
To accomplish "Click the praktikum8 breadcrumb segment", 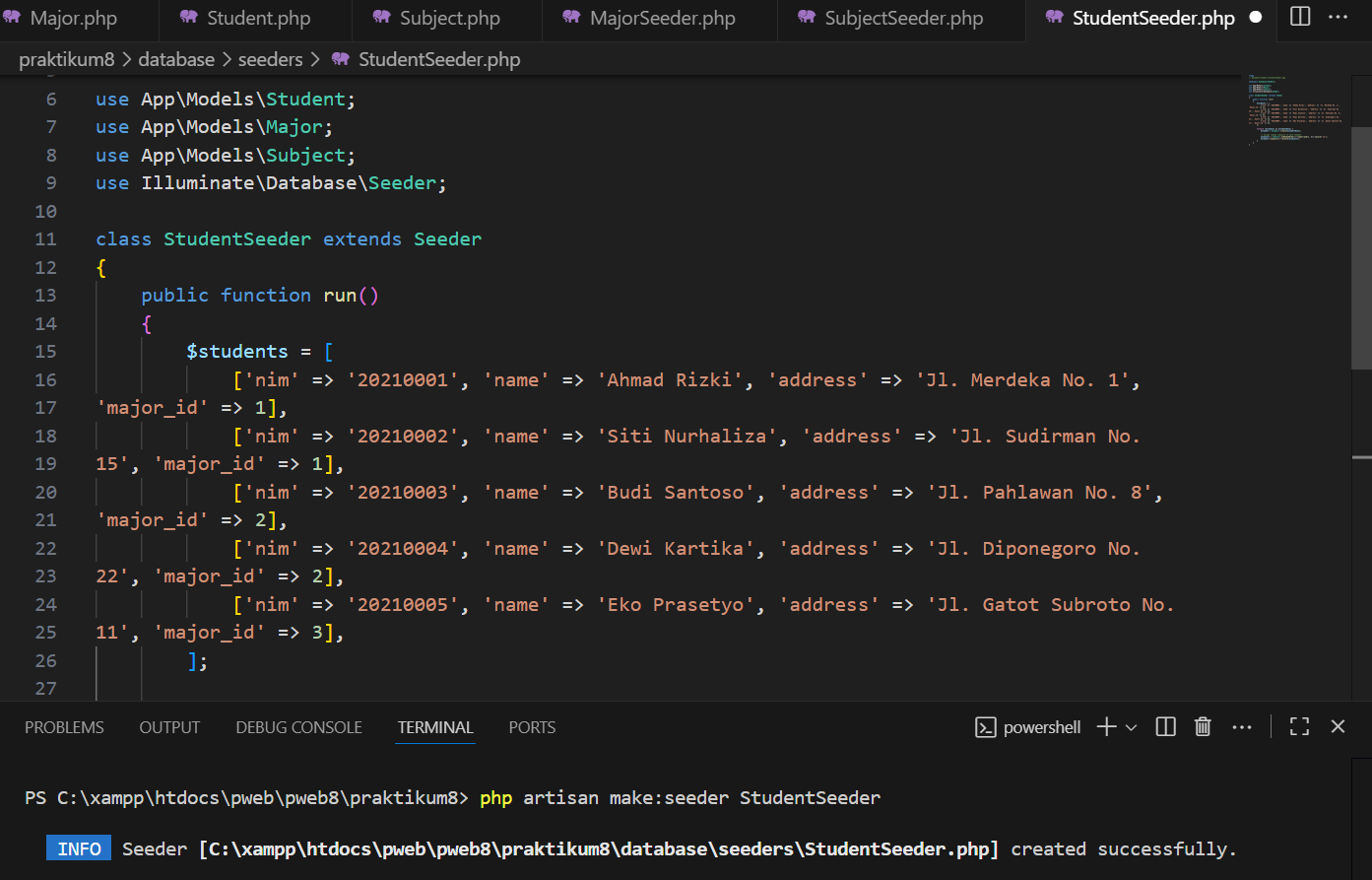I will click(67, 59).
